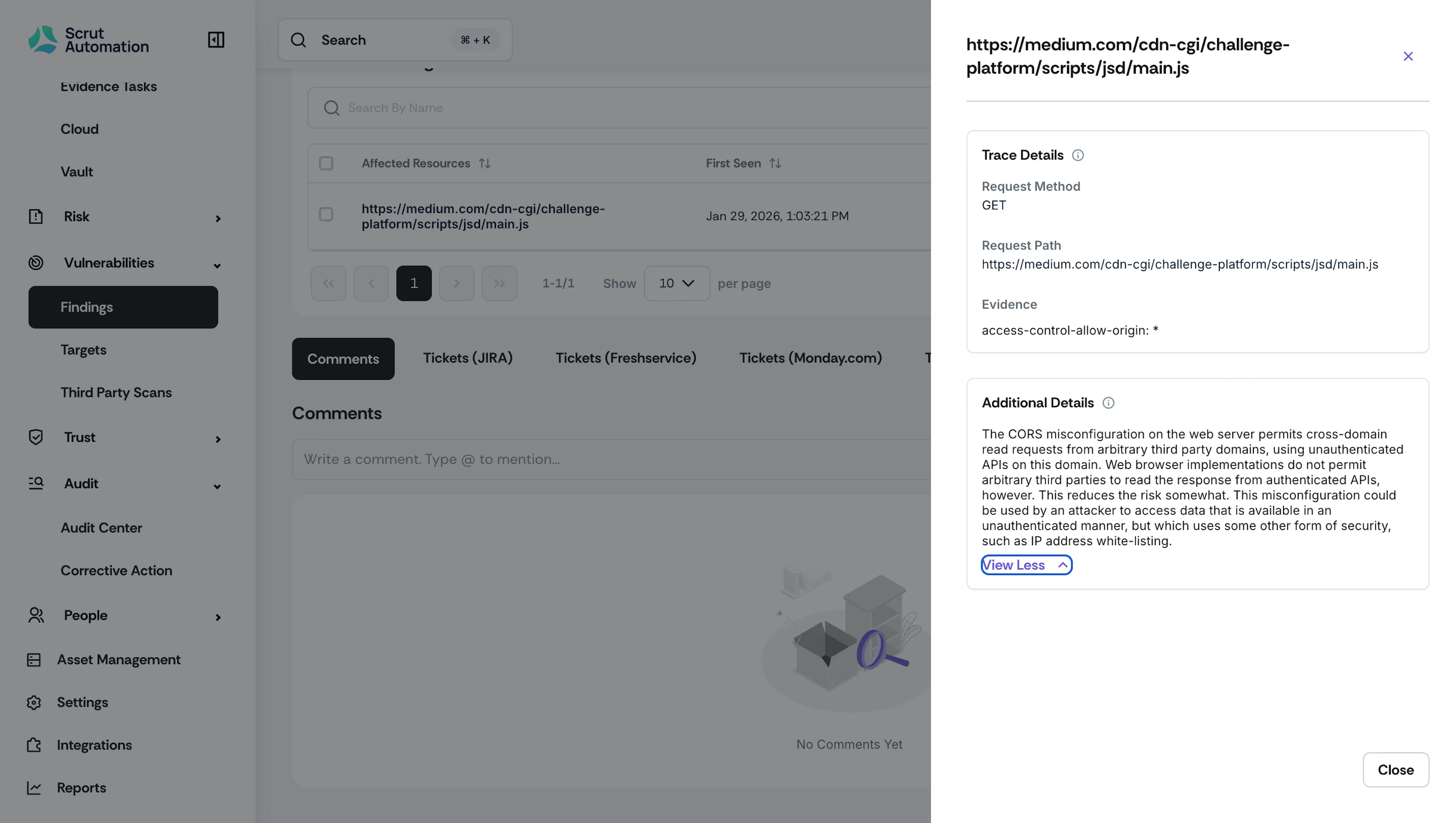This screenshot has height=823, width=1456.
Task: Click the Trust shield icon
Action: point(36,437)
